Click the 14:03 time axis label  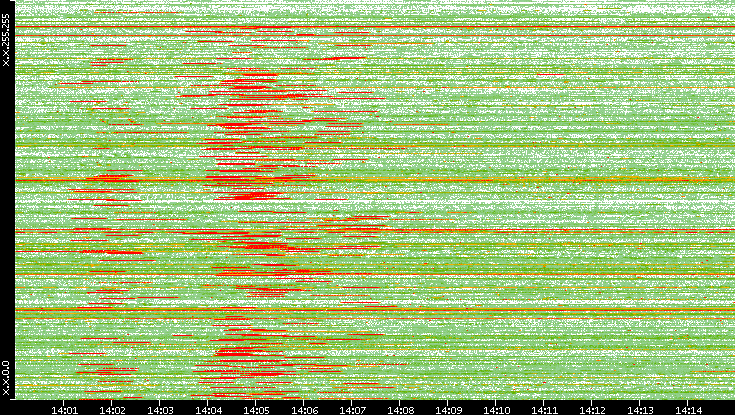point(160,410)
